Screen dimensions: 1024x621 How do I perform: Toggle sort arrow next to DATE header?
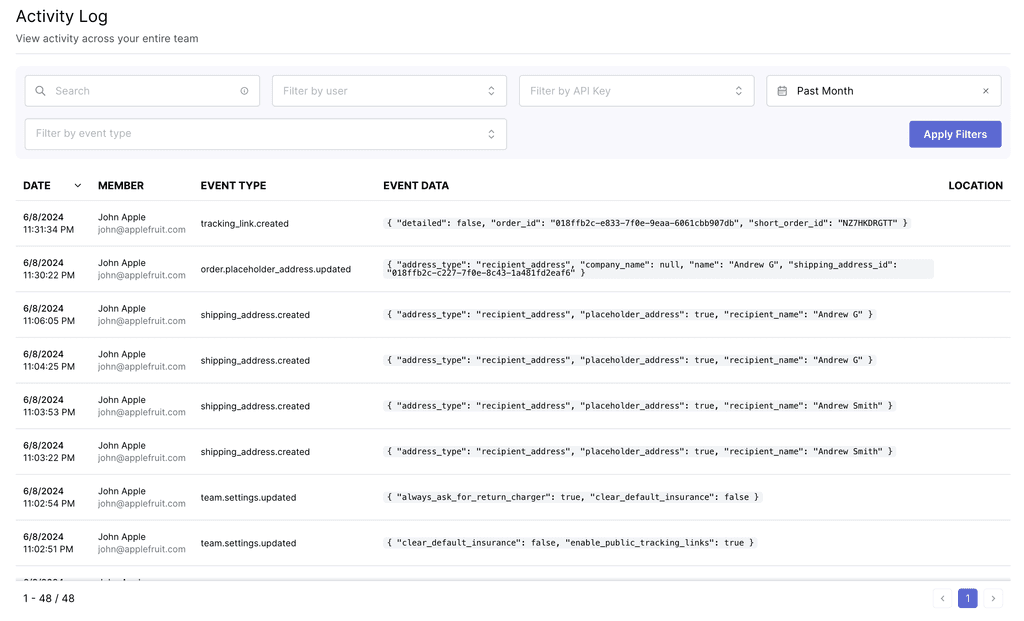click(78, 185)
